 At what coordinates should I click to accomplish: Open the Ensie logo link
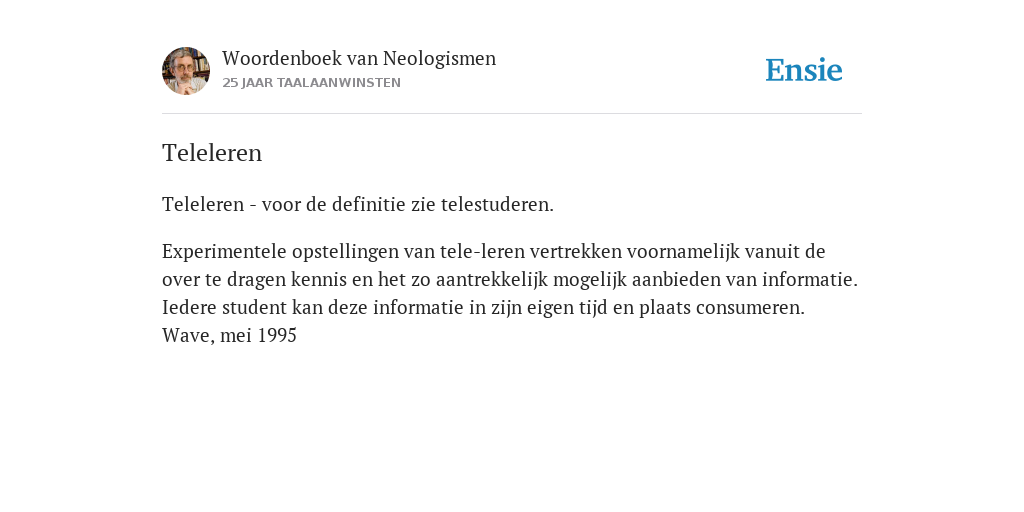pos(804,70)
